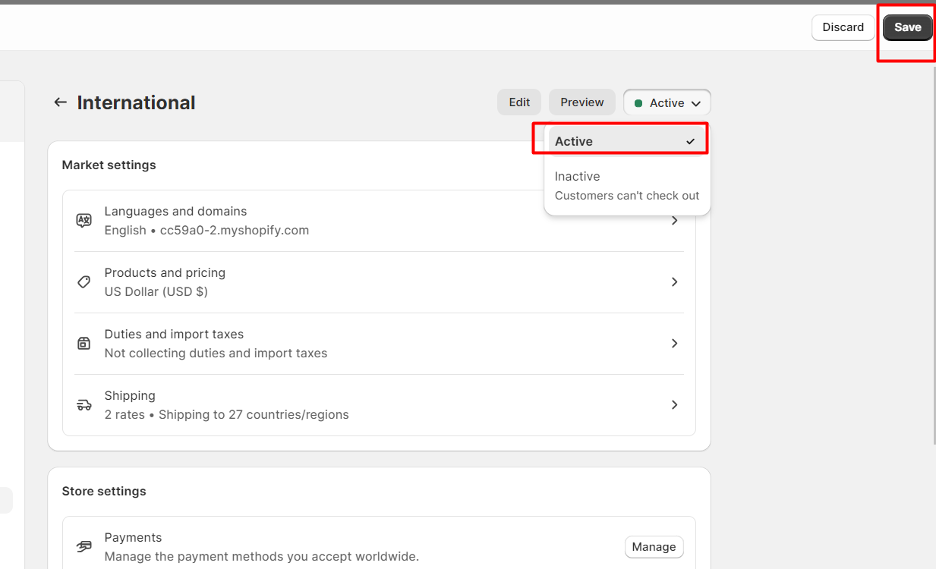
Task: Click the checkmark next to Active option
Action: pos(691,141)
